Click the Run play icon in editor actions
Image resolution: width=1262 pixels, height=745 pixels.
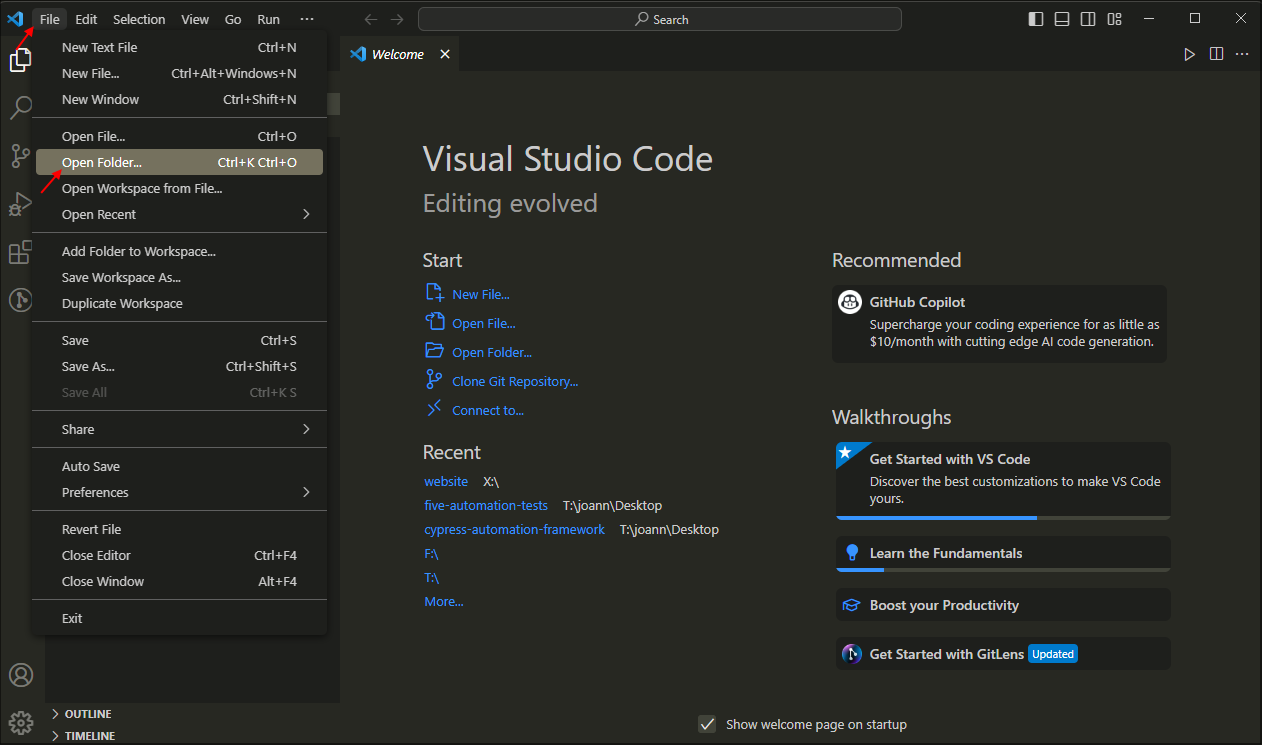1189,54
